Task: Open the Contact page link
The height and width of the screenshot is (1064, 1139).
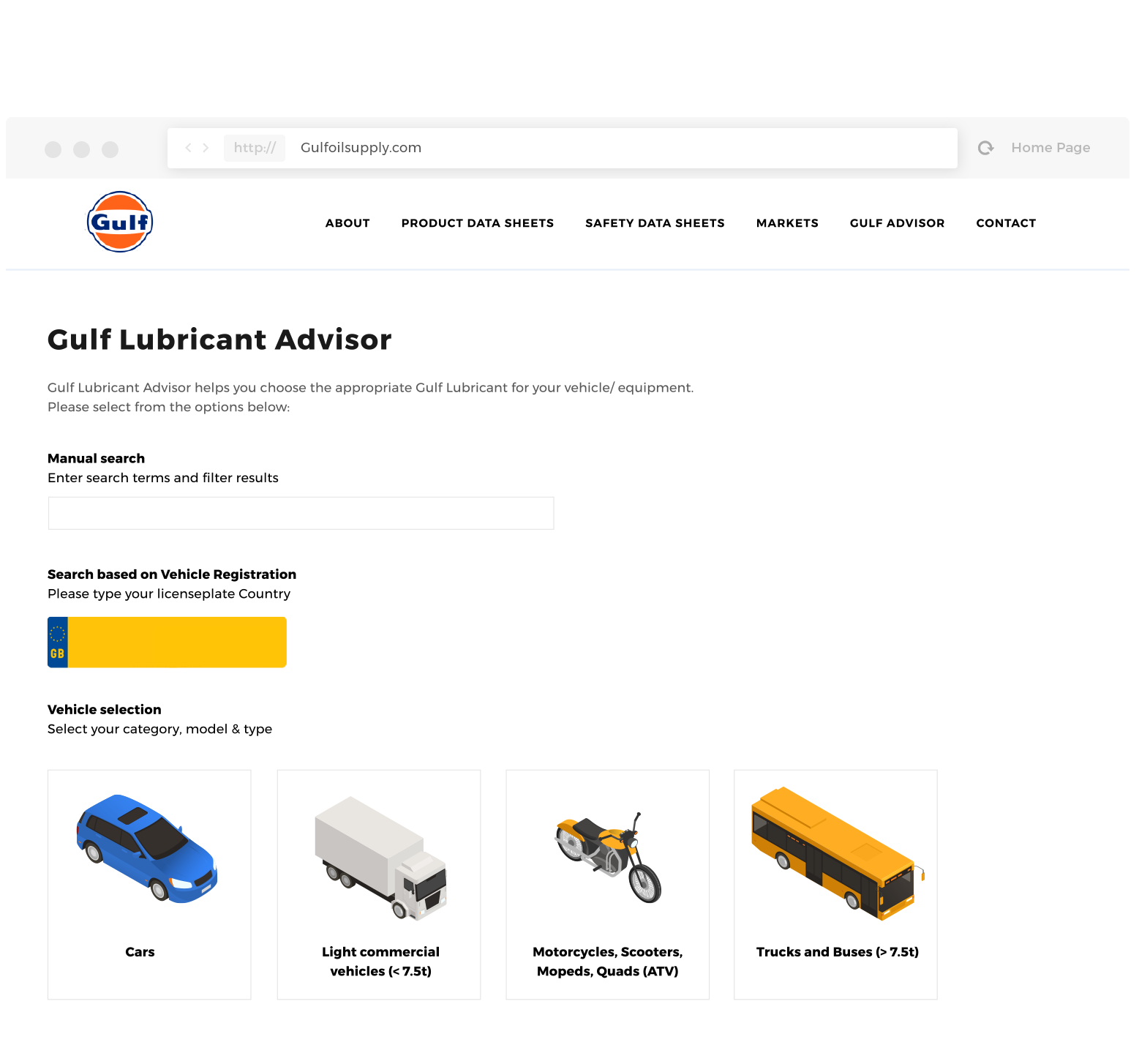Action: (1006, 223)
